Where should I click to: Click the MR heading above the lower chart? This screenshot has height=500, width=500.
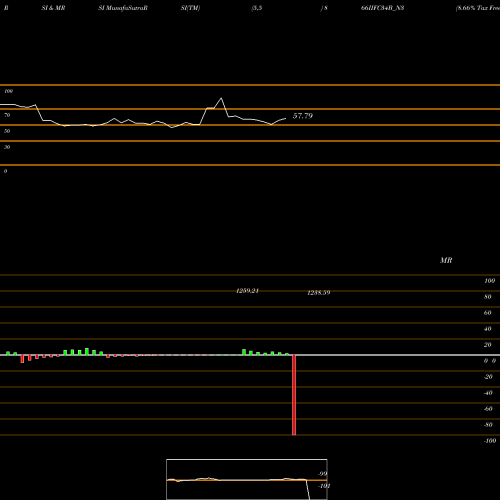pyautogui.click(x=446, y=260)
